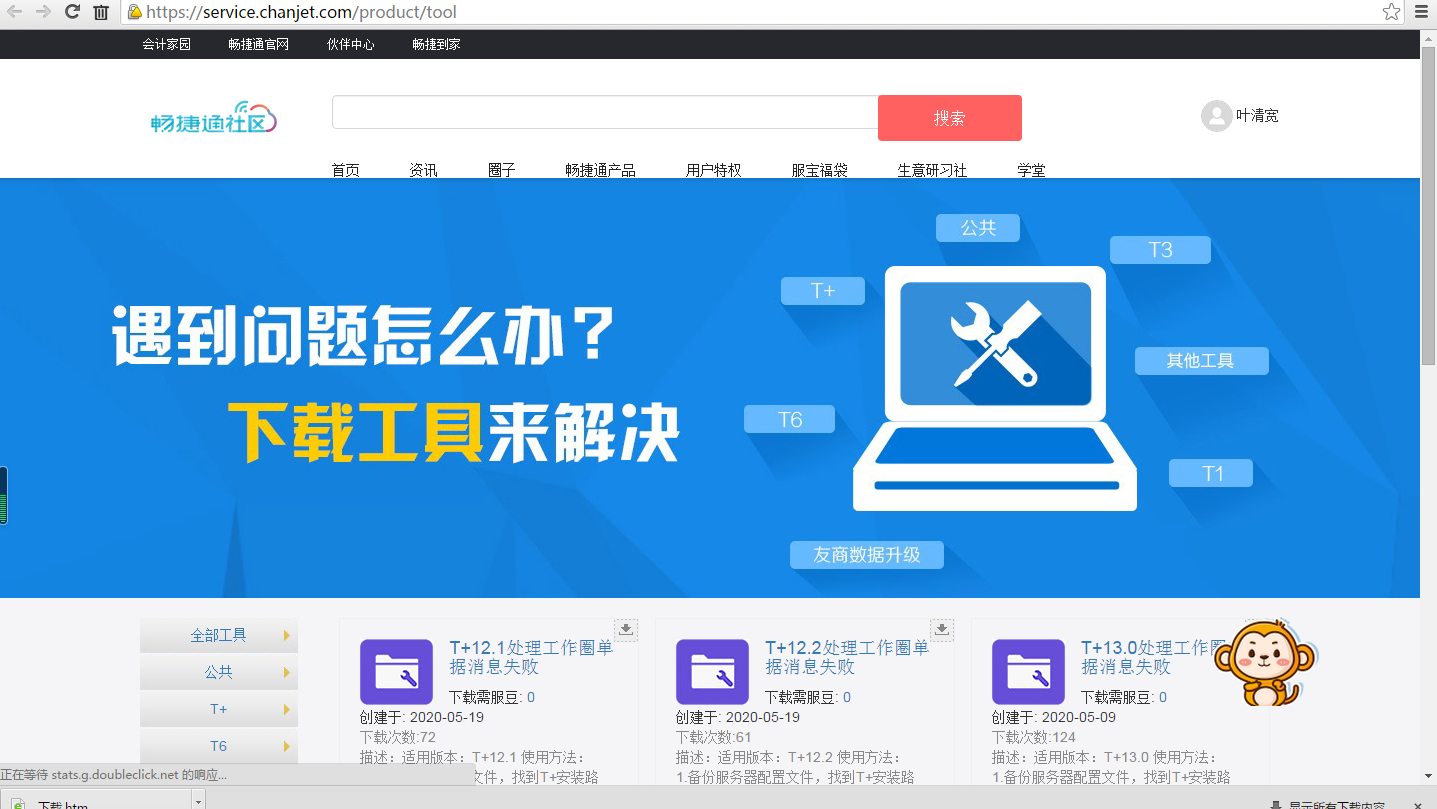Image resolution: width=1437 pixels, height=809 pixels.
Task: Open the 畅捷通社区 logo home link
Action: click(x=214, y=118)
